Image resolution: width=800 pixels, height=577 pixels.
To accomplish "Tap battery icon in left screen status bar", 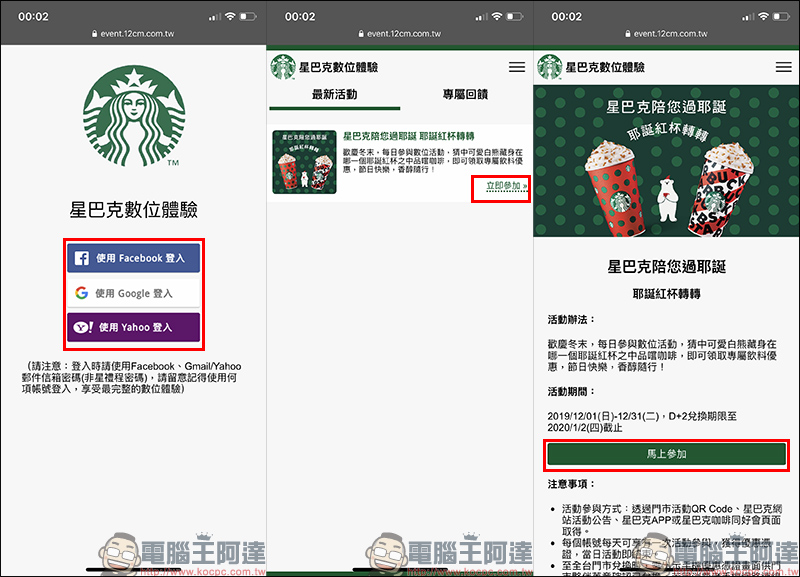I will pos(248,17).
